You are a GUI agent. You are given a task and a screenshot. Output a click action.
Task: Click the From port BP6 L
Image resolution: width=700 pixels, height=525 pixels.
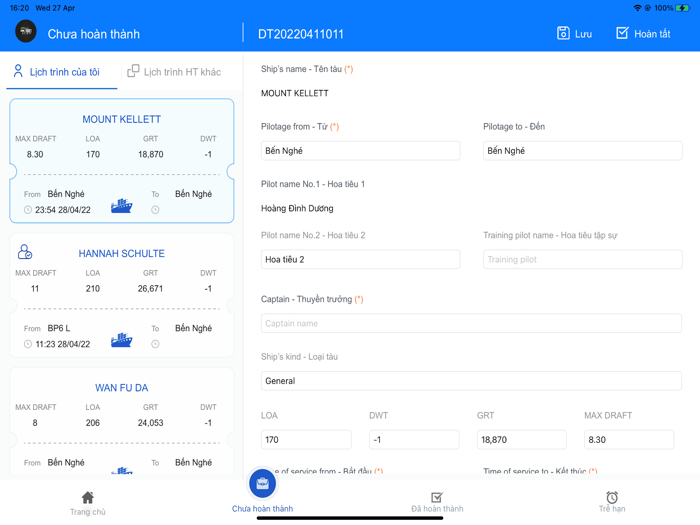[58, 328]
